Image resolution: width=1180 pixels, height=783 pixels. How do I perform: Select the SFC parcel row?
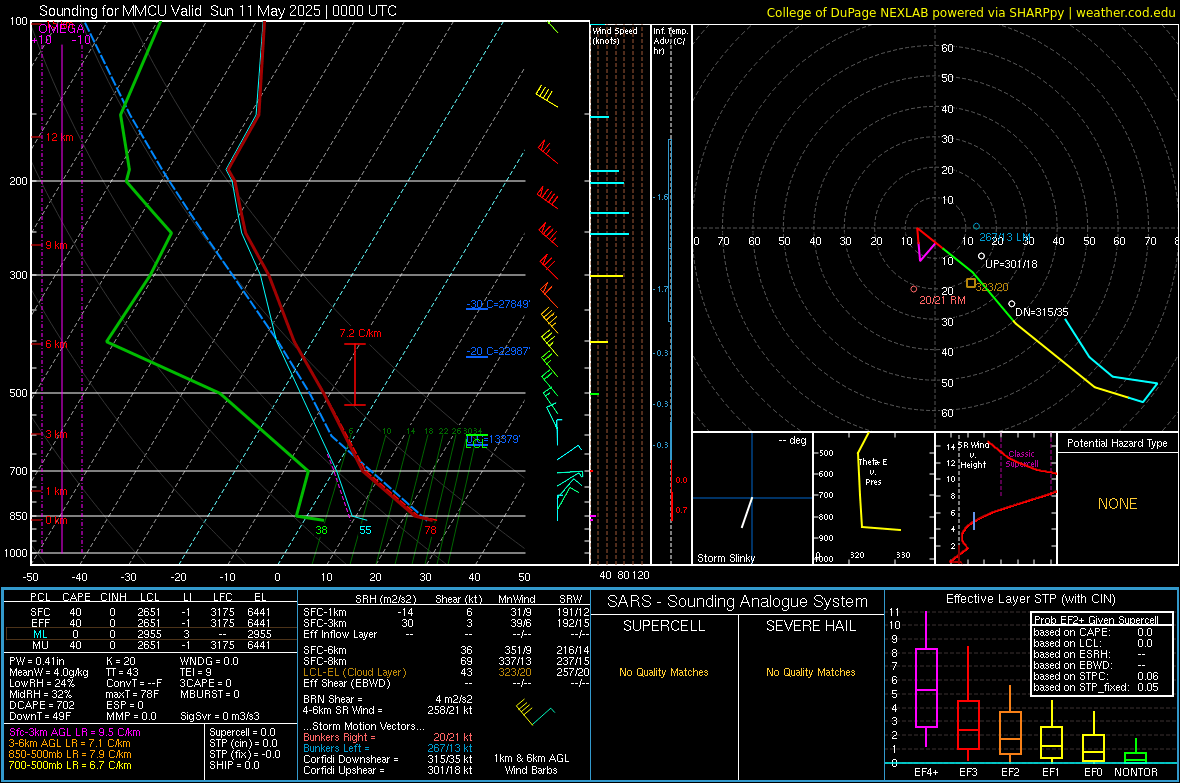[151, 612]
